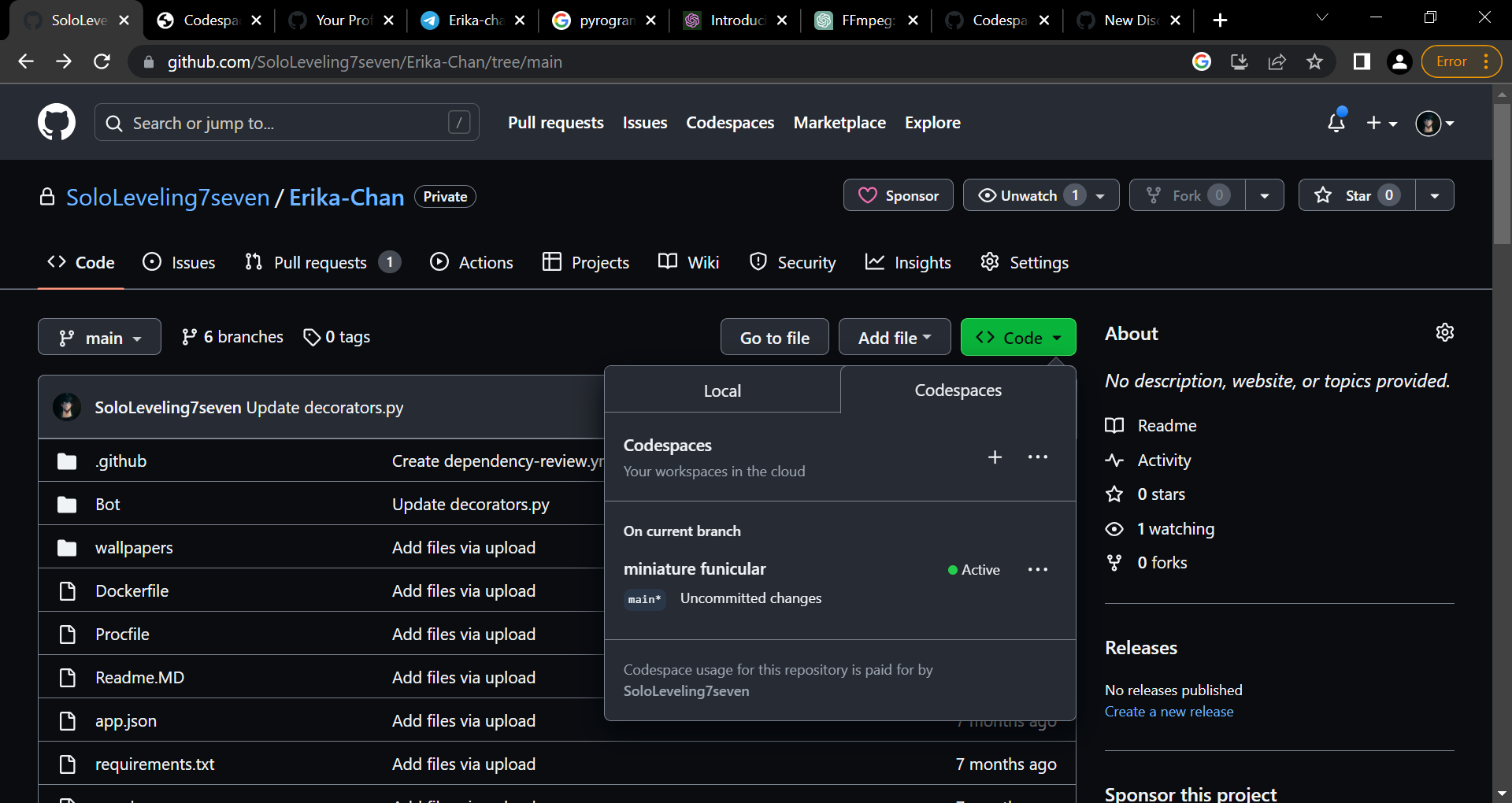1512x803 pixels.
Task: Click the install app icon in address bar
Action: 1239,61
